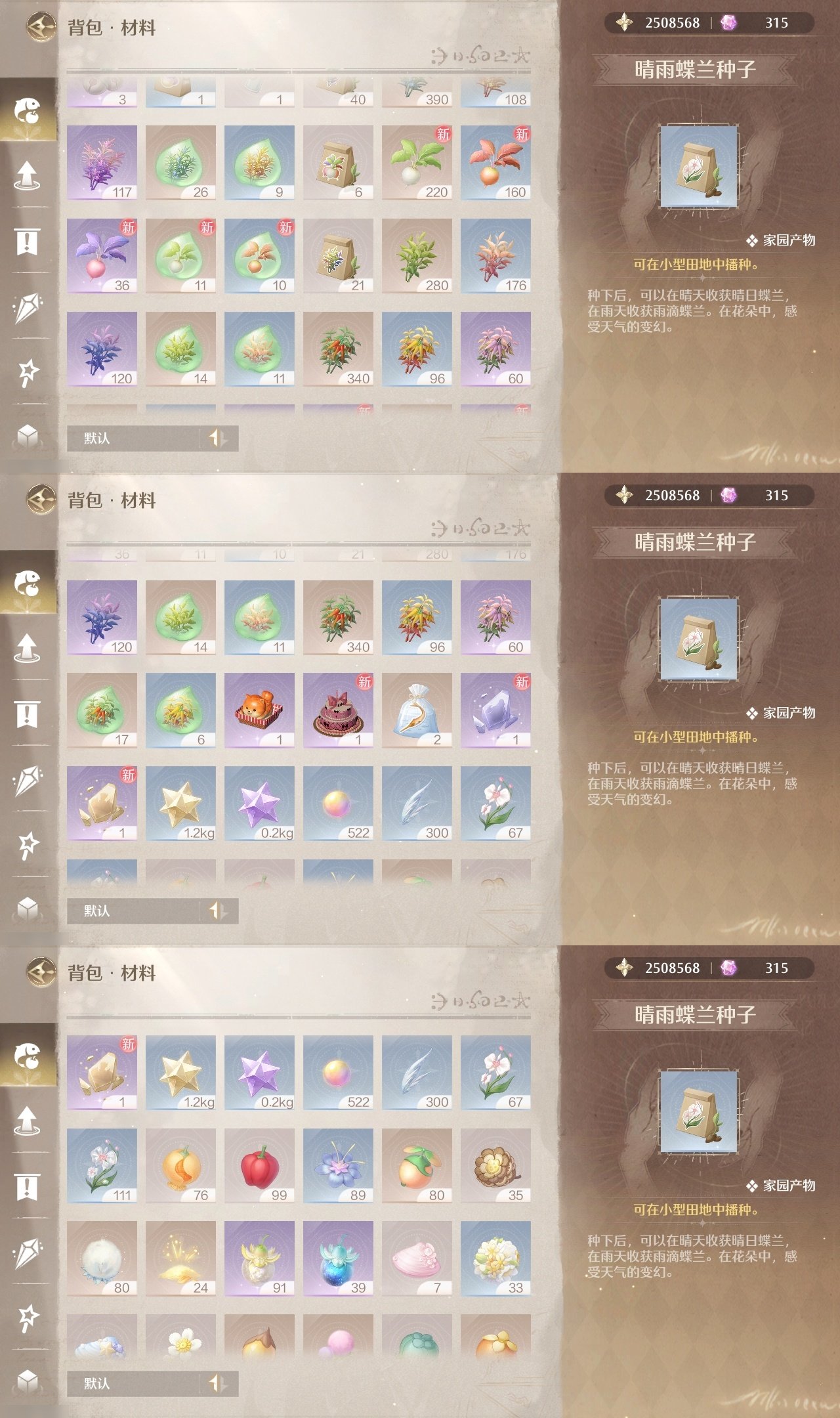This screenshot has height=1418, width=840.
Task: Open the 默认 sort dropdown in topmost view
Action: 134,438
